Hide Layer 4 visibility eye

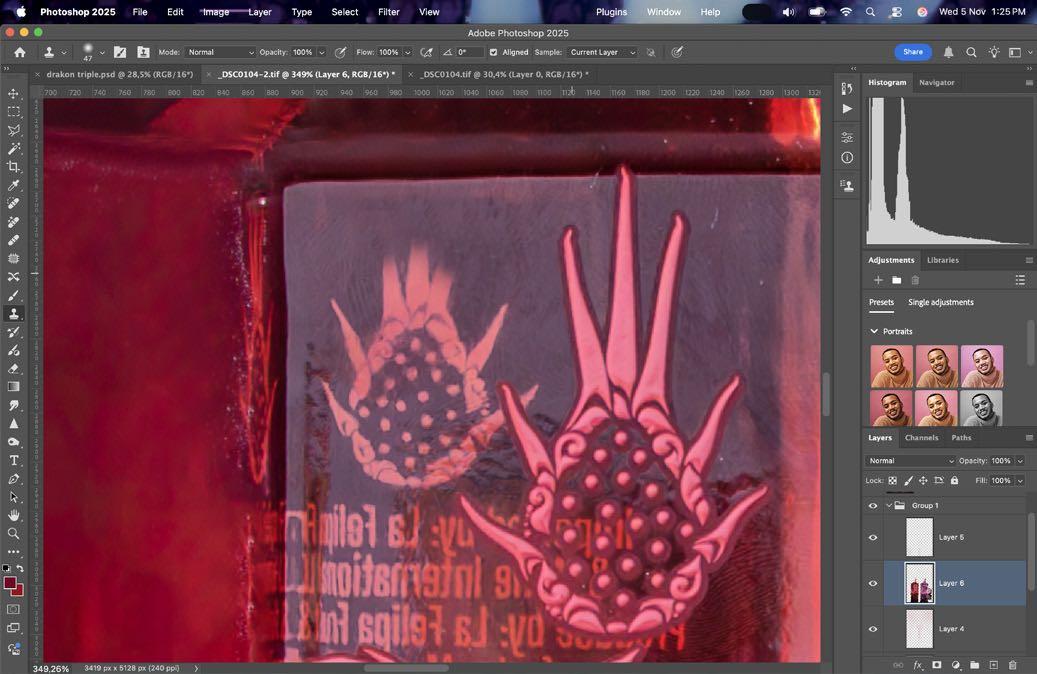[873, 629]
